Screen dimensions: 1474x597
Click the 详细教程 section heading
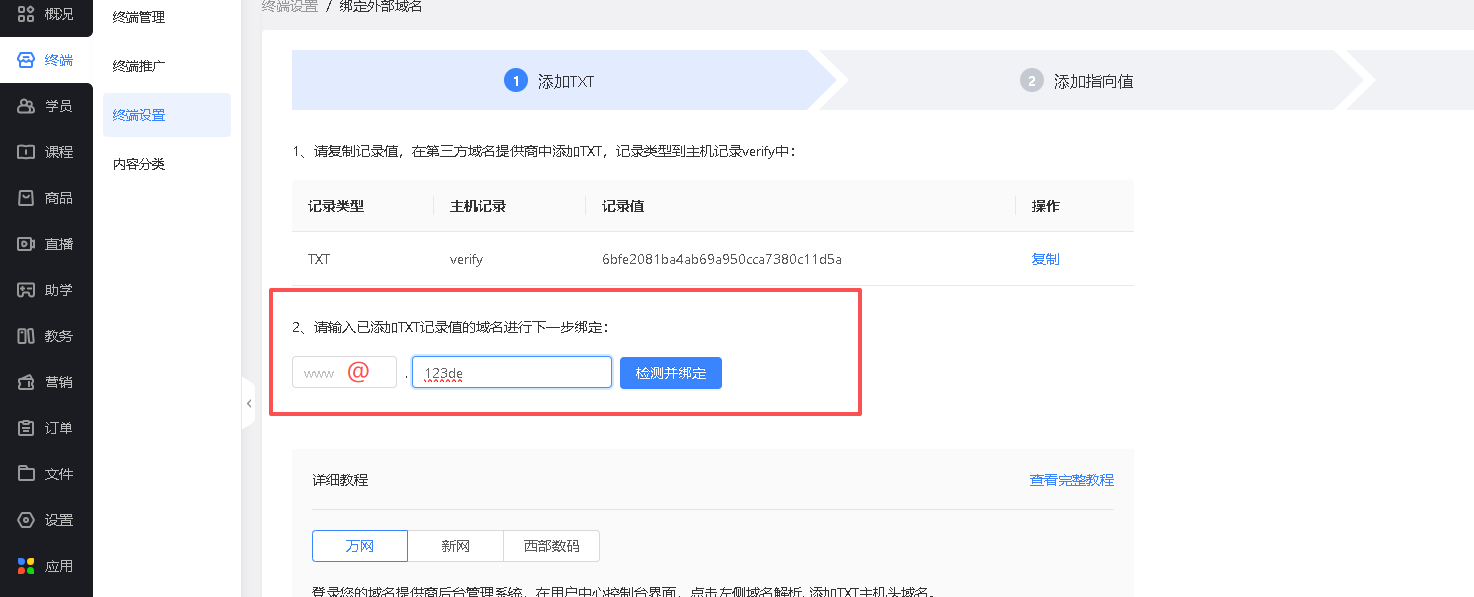(x=340, y=480)
